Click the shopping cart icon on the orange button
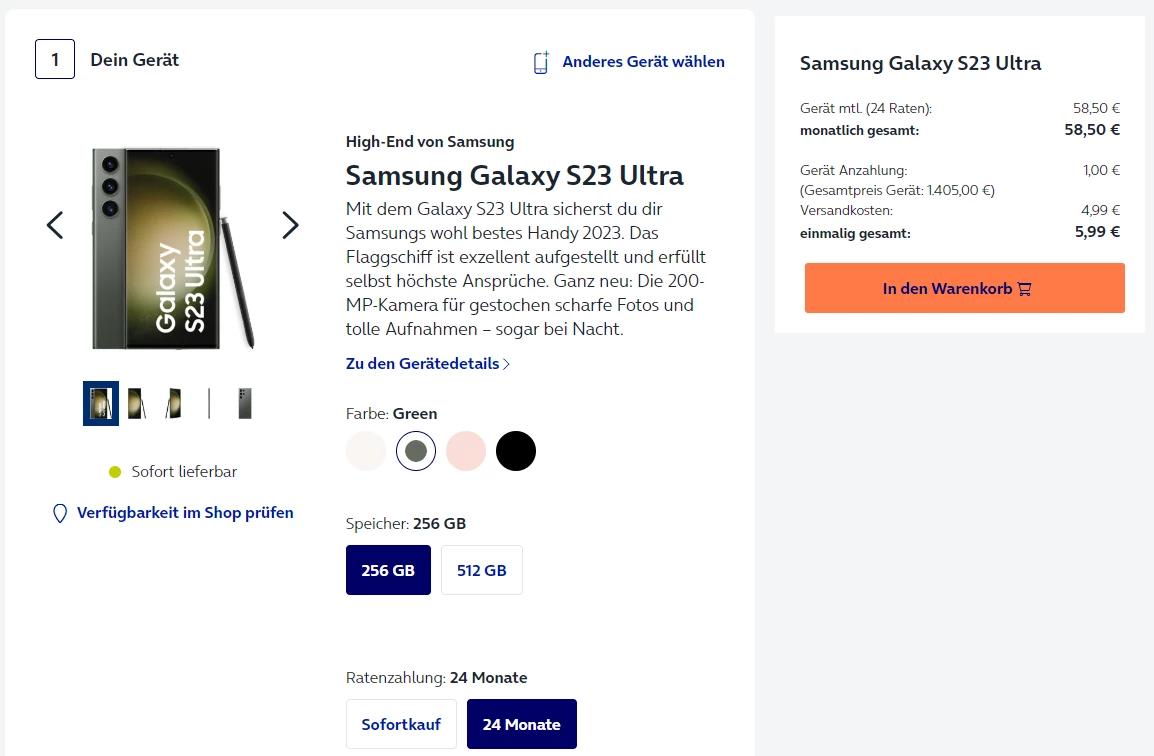 coord(1024,289)
